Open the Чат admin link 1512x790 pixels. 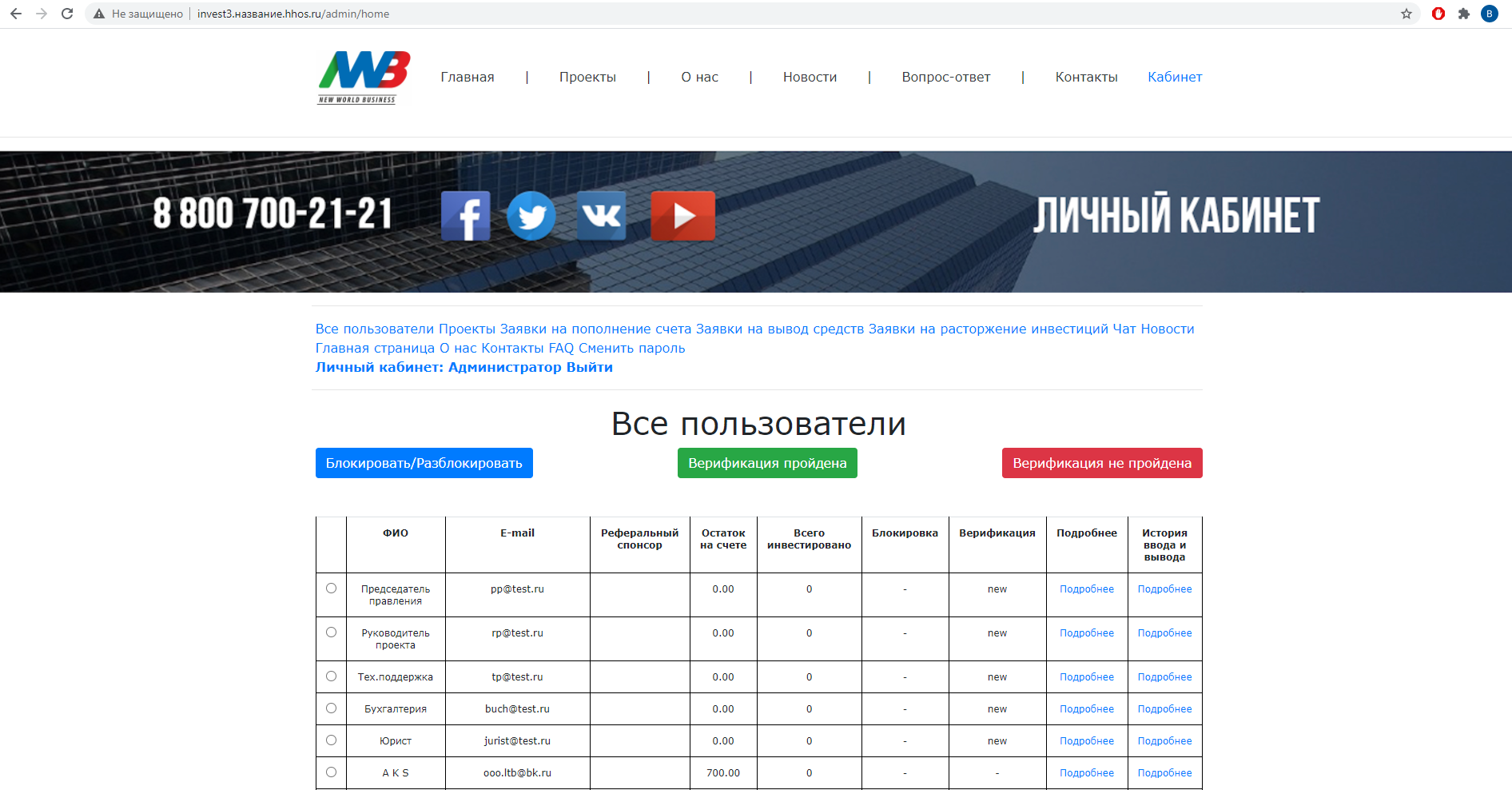click(1124, 329)
